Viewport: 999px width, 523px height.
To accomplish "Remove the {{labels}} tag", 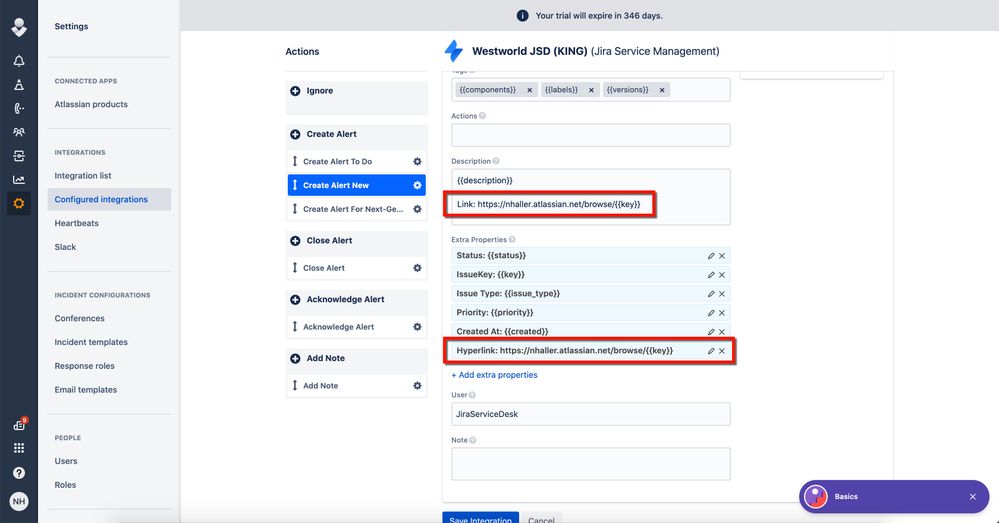I will pos(591,90).
